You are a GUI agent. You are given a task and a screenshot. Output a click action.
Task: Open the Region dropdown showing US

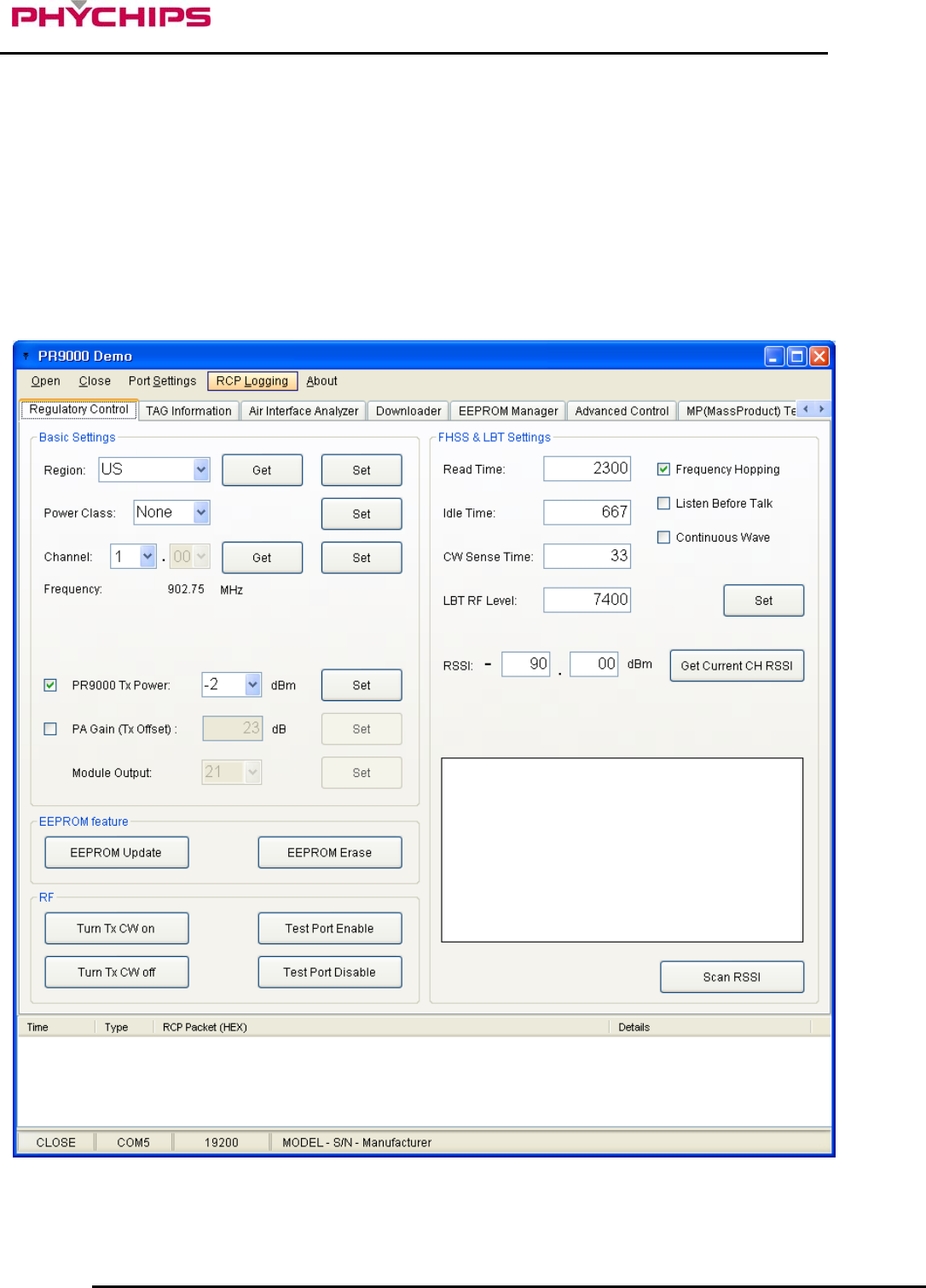[201, 469]
